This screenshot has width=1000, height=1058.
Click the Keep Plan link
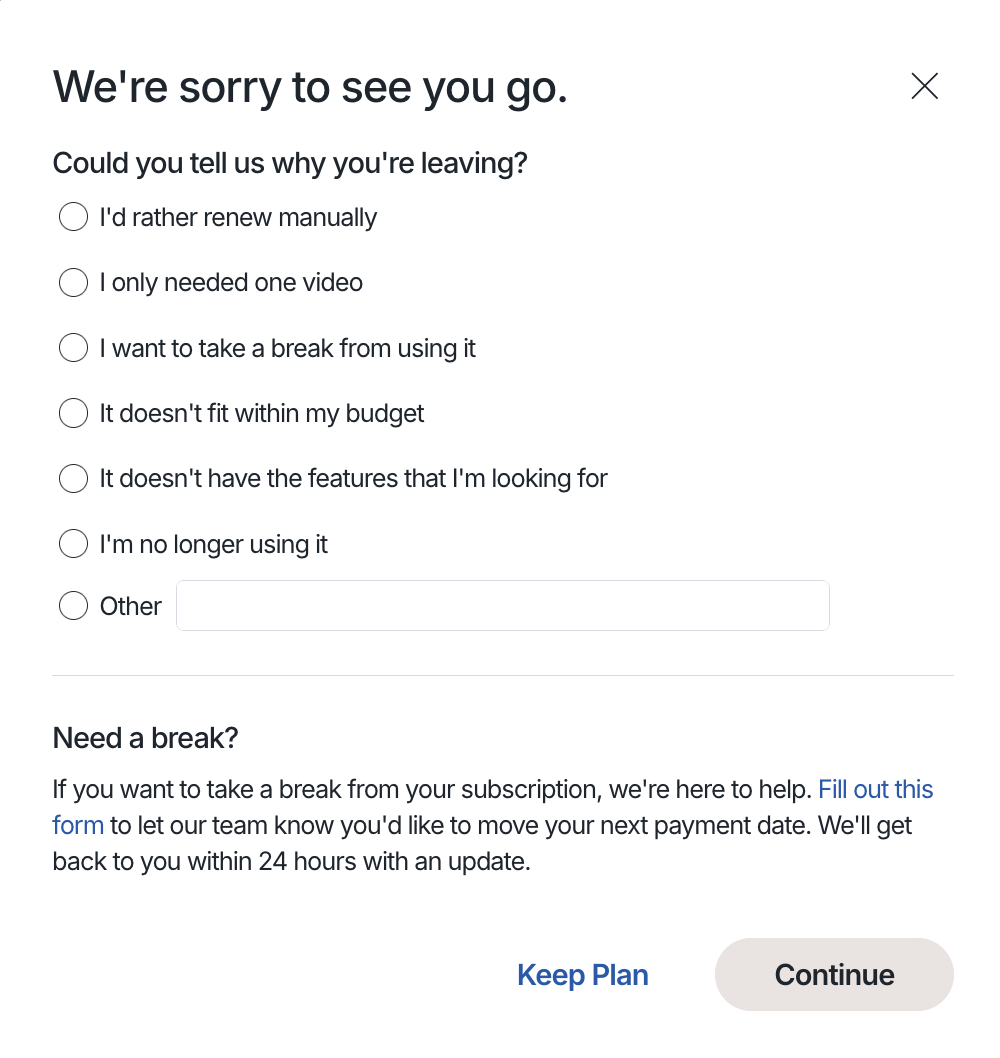point(582,975)
